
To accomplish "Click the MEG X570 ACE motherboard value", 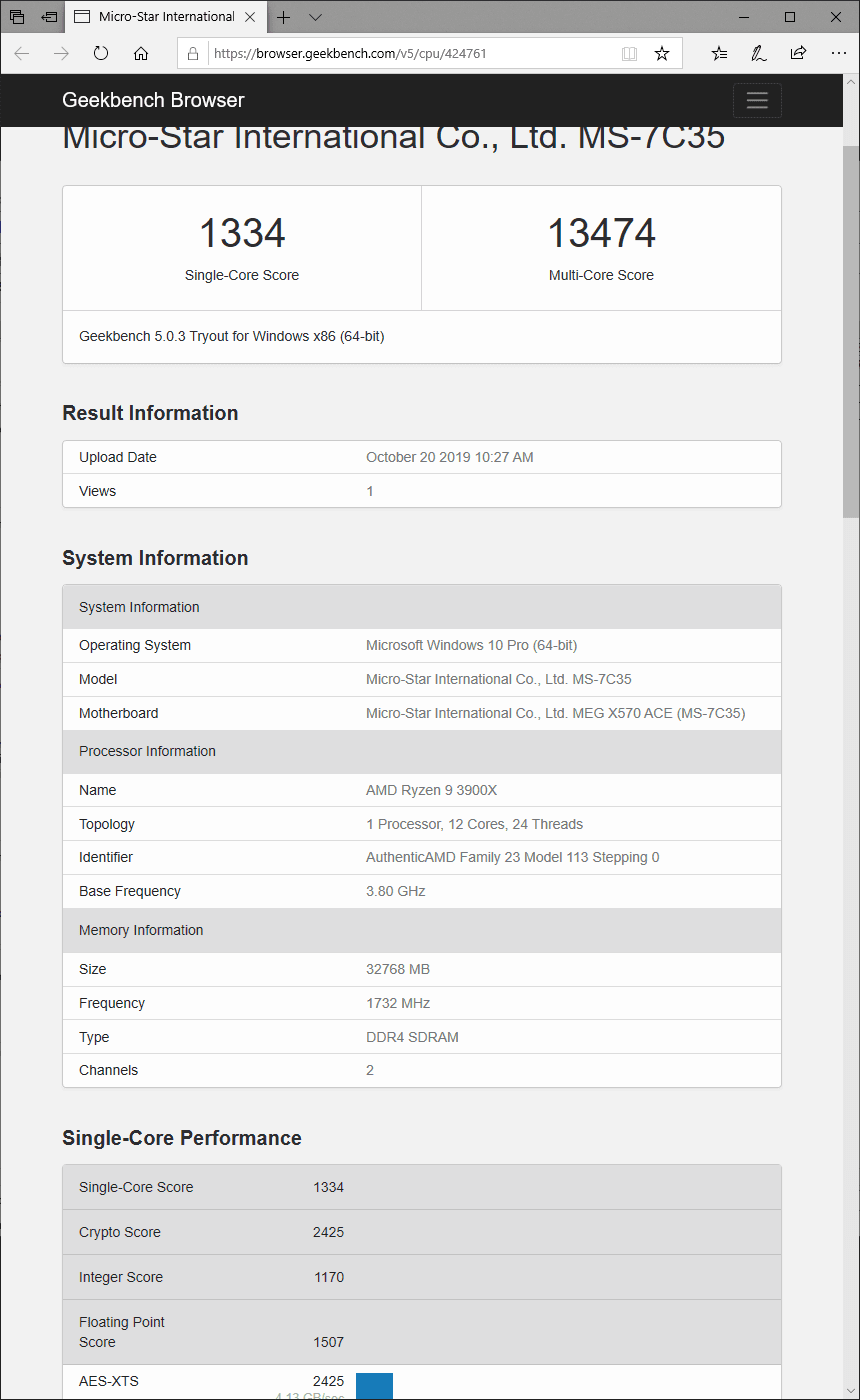I will [x=555, y=713].
